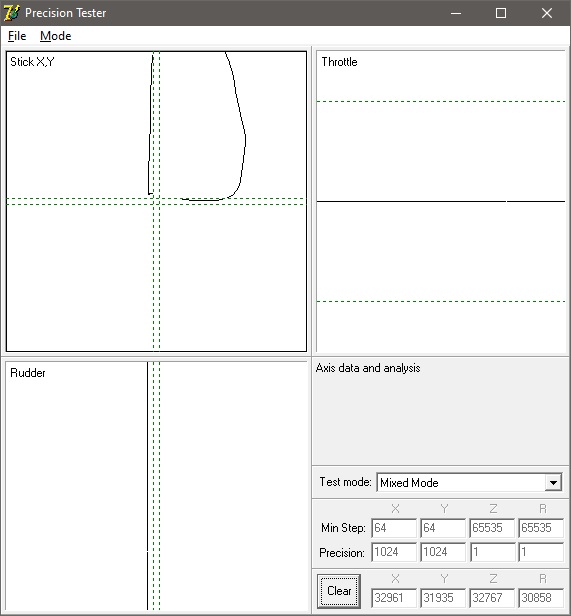Click the Y axis value 31935 field
Viewport: 571px width, 616px height.
tap(443, 598)
